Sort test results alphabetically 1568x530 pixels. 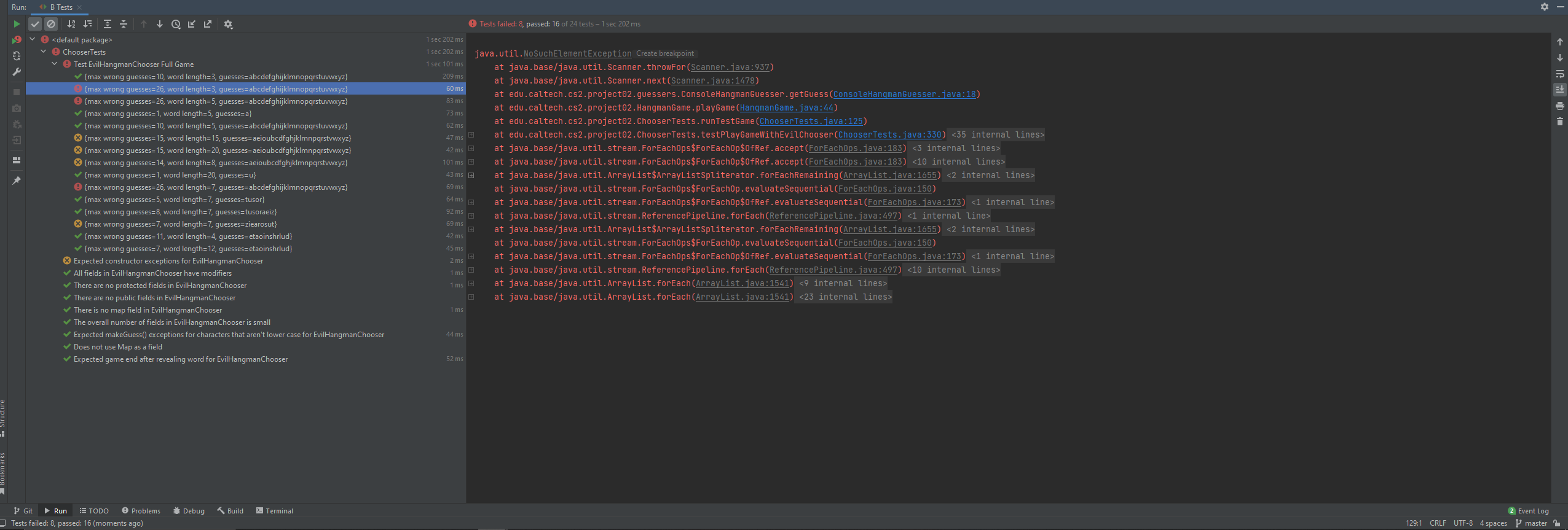[71, 24]
